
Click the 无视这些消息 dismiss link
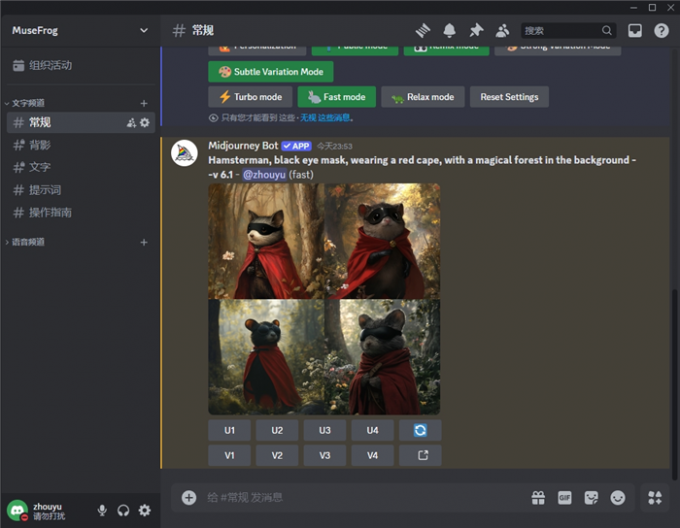(325, 118)
